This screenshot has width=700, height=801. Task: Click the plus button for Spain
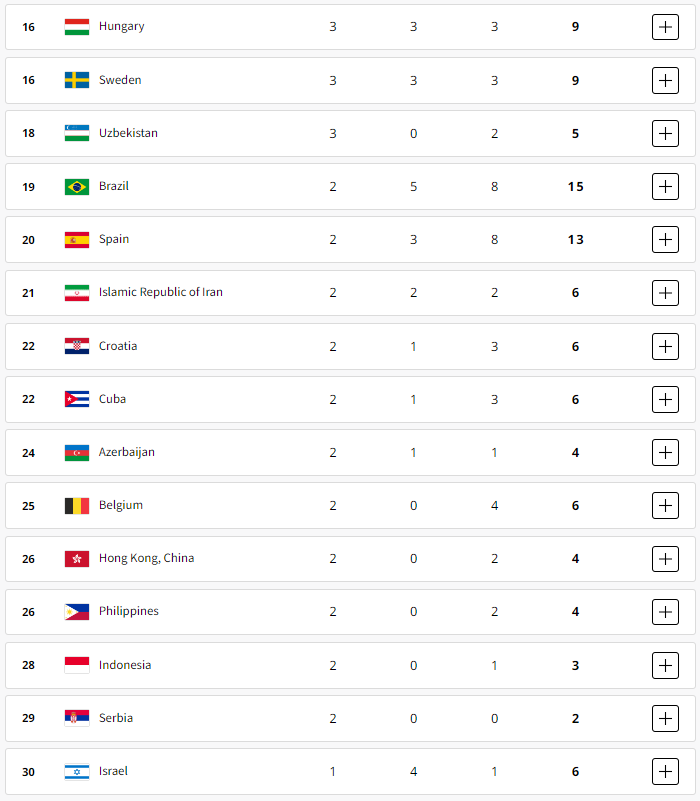[665, 240]
